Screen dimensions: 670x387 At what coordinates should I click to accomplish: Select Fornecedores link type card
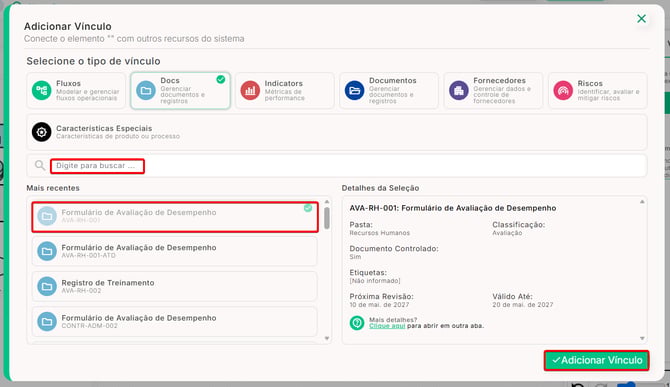click(x=493, y=91)
